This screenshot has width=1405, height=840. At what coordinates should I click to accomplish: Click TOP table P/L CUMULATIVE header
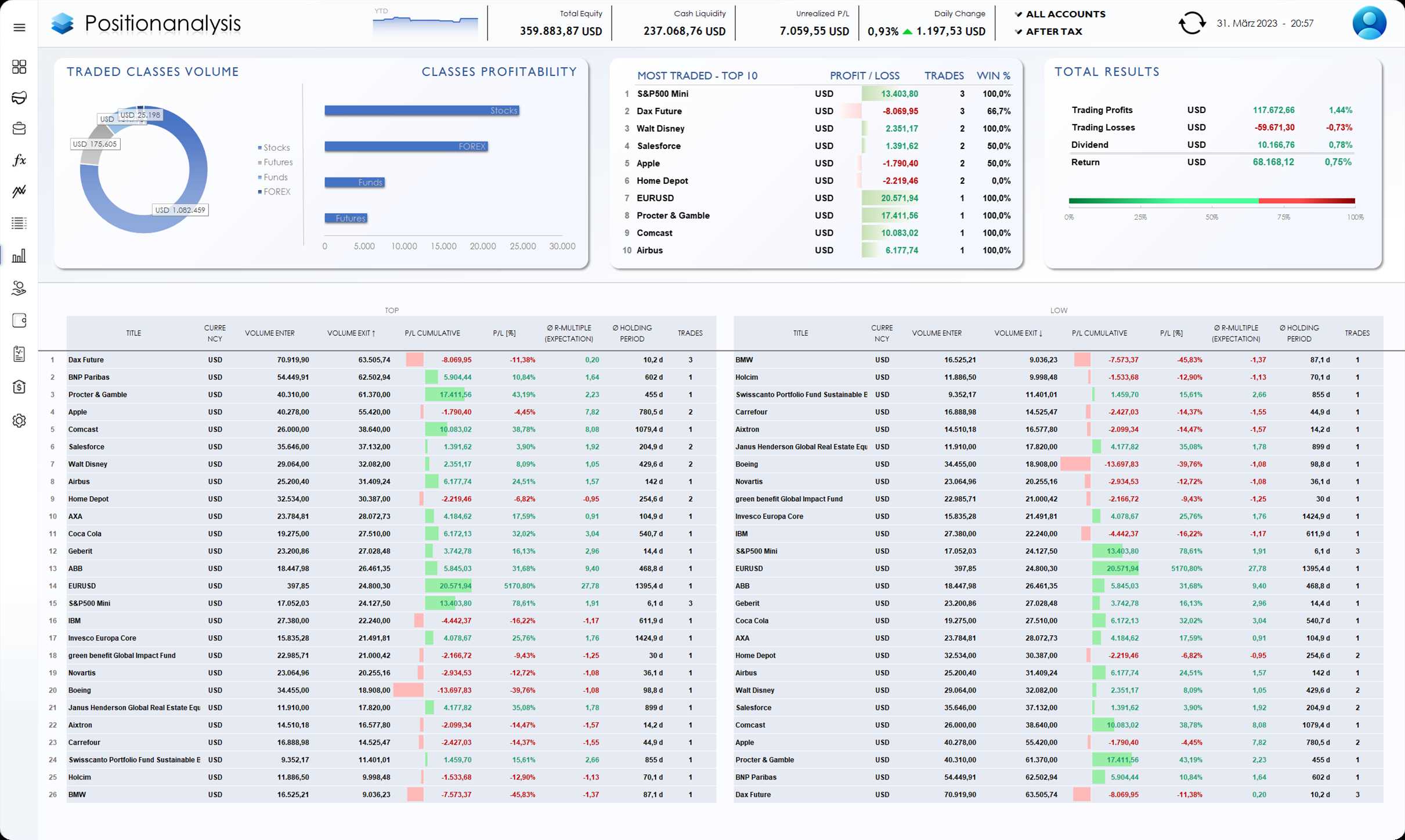click(x=432, y=333)
